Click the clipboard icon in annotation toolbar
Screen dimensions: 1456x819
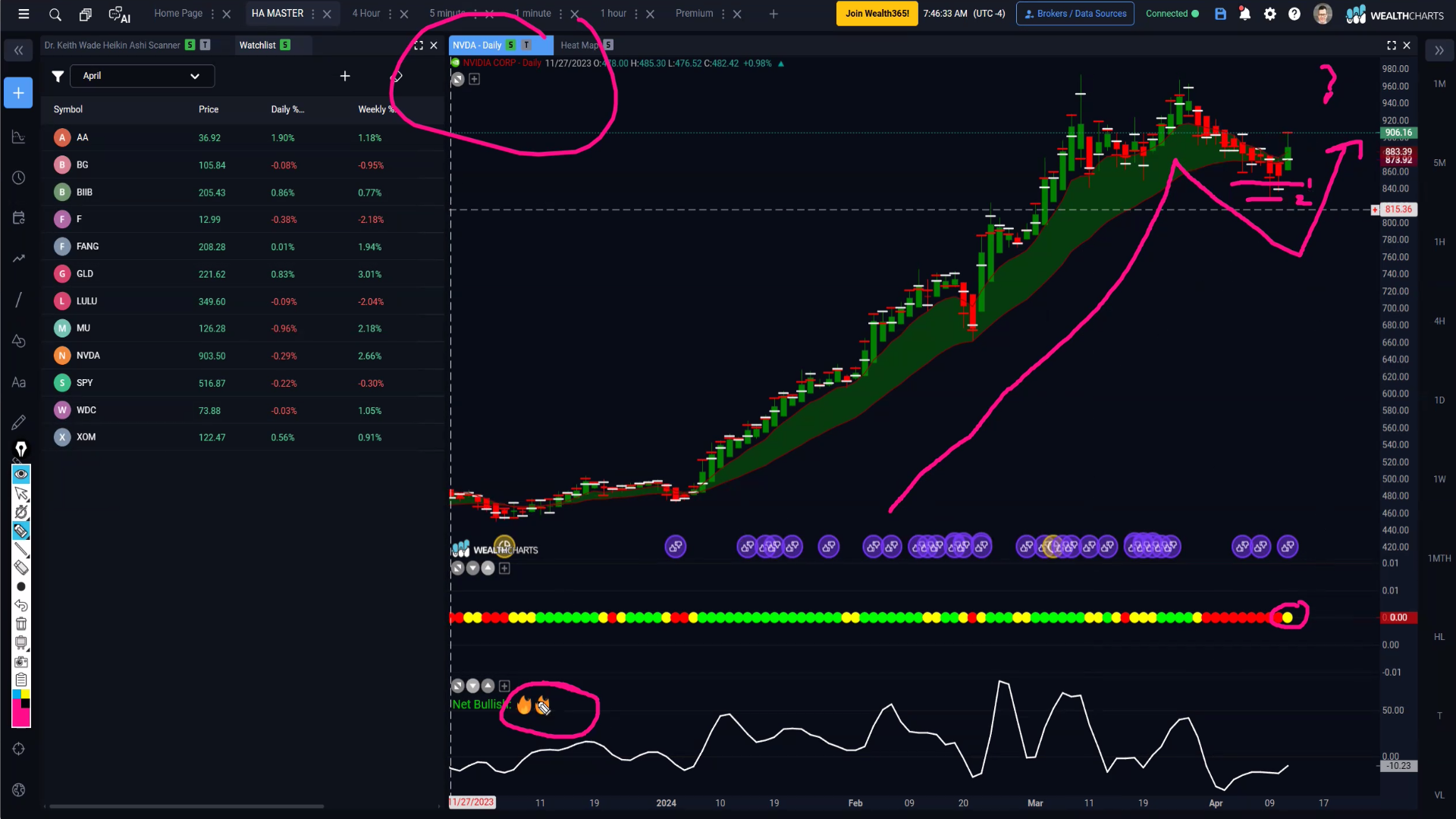(21, 679)
